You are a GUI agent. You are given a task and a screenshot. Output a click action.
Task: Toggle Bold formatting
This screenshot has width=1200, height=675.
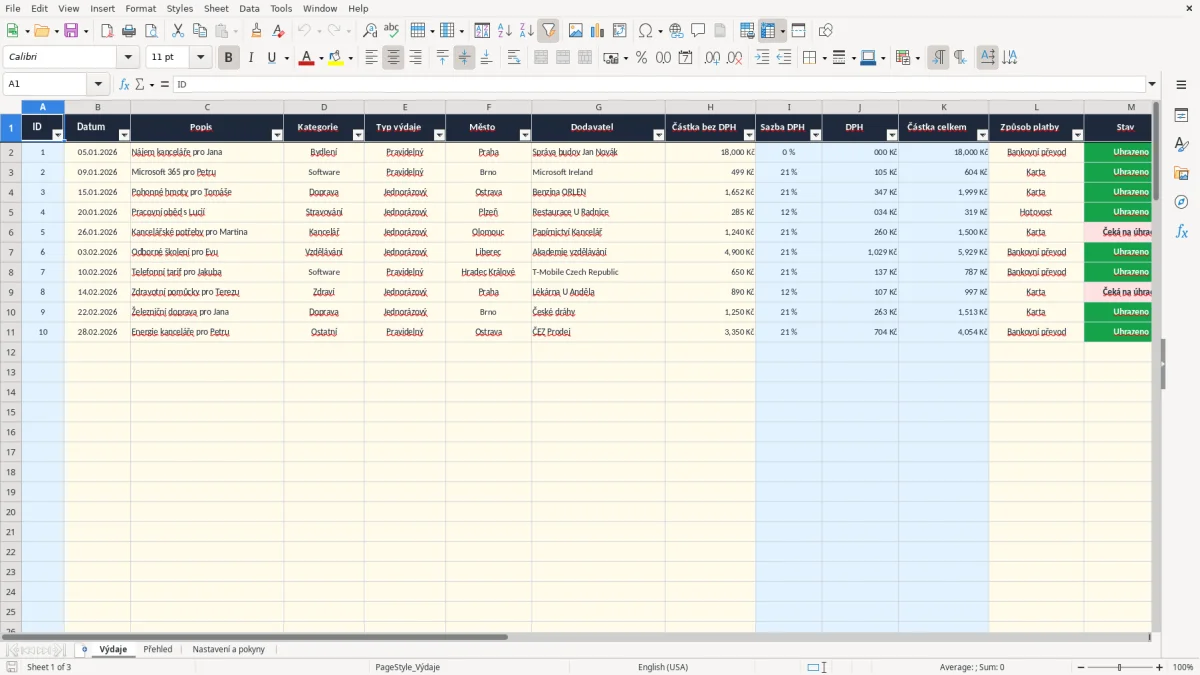228,58
